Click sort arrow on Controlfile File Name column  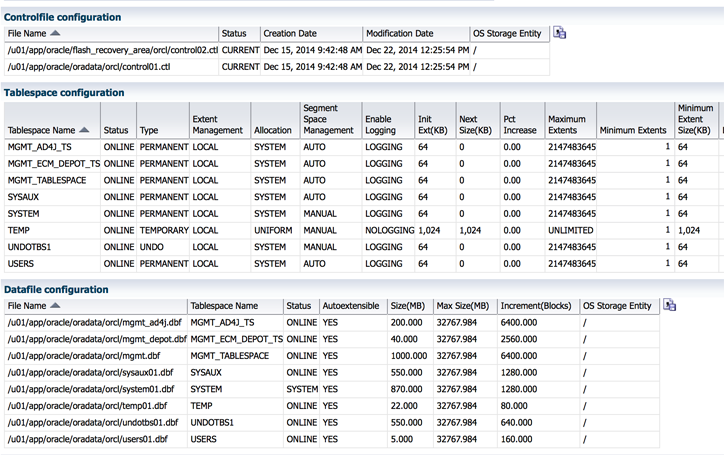point(55,34)
